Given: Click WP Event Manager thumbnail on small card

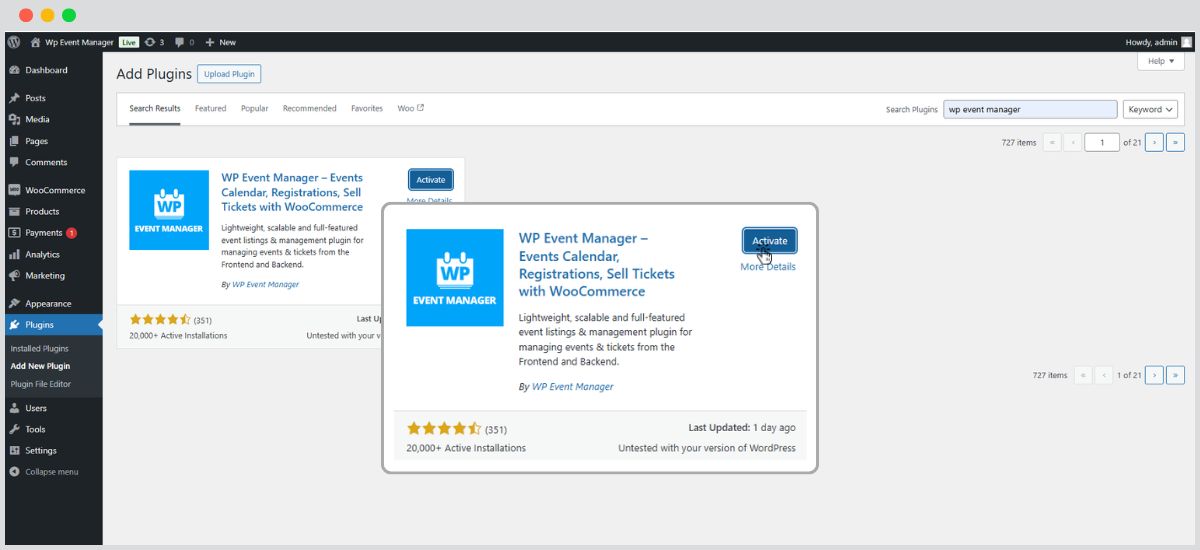Looking at the screenshot, I should pos(169,210).
